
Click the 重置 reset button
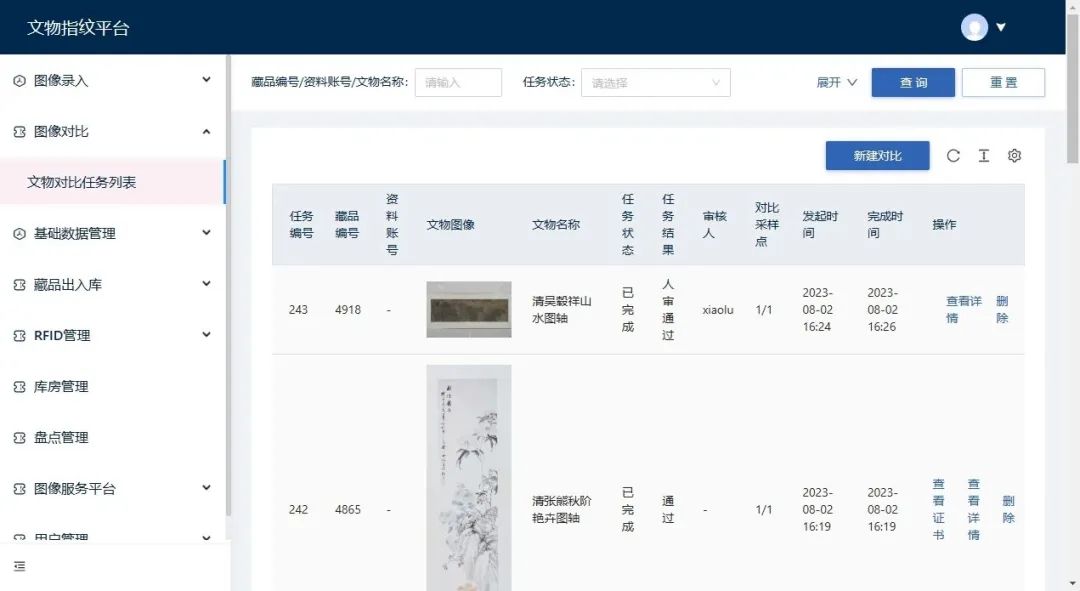[x=1003, y=83]
